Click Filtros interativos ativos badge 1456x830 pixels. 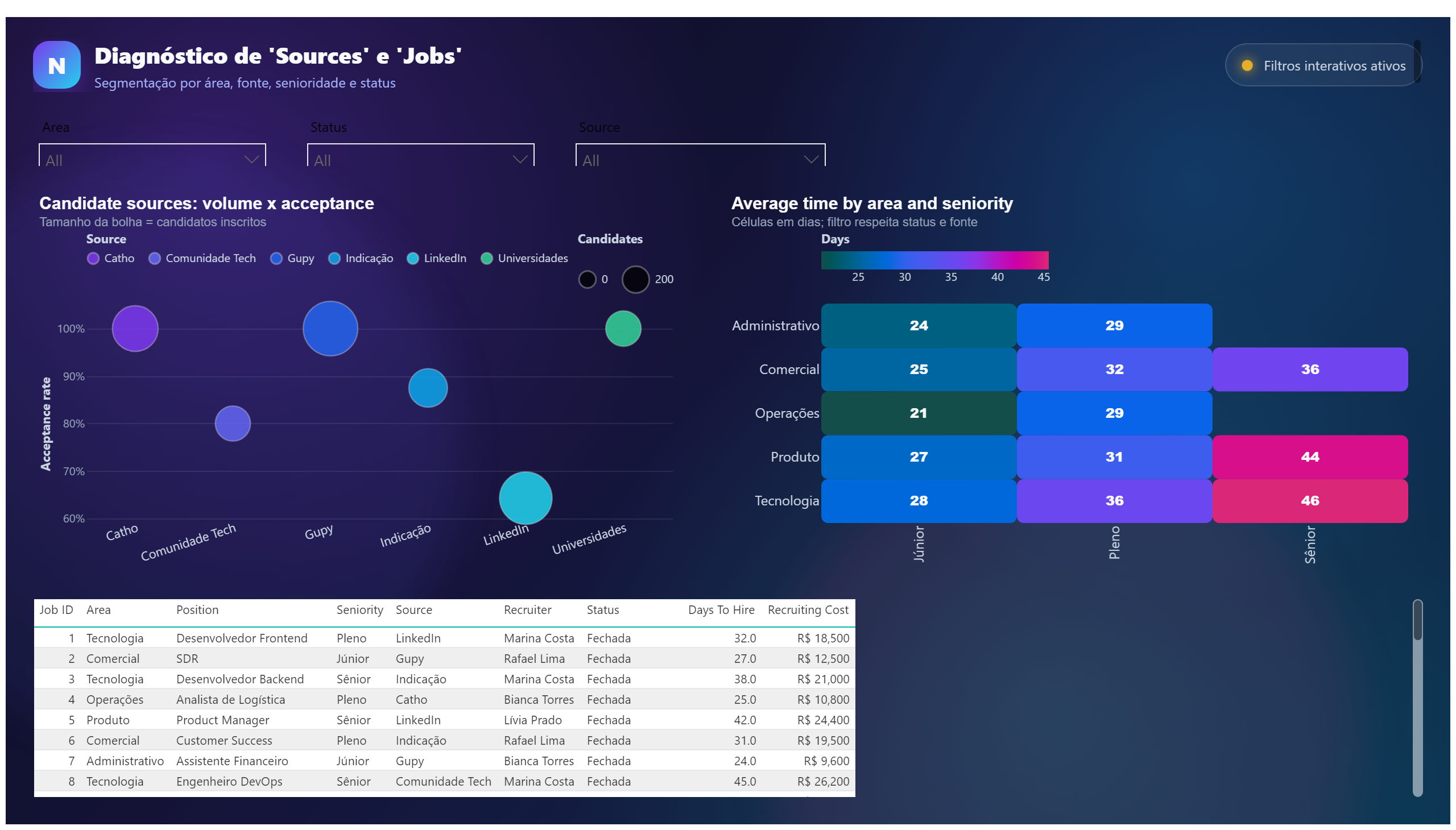pos(1323,65)
